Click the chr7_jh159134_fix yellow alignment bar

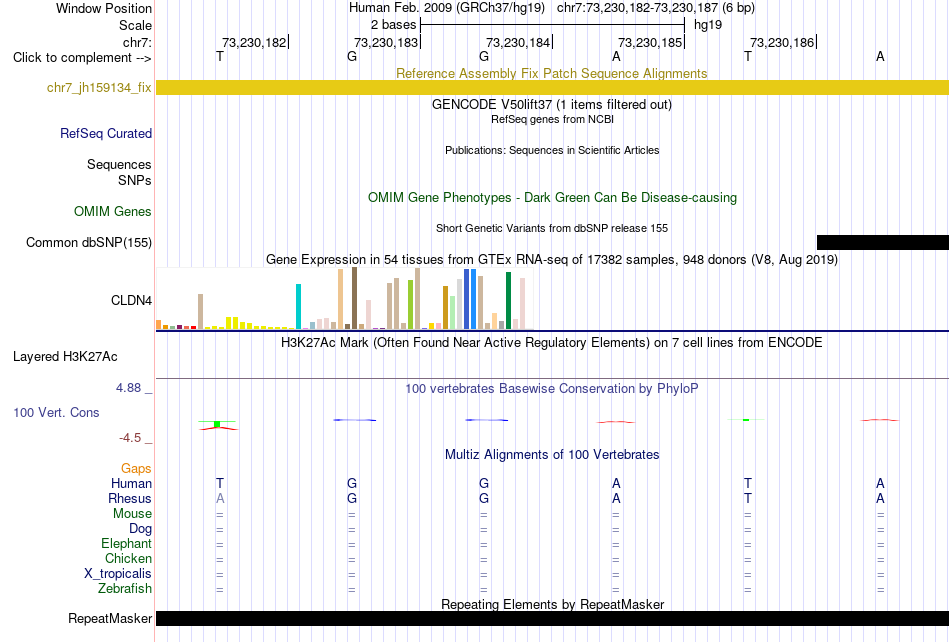(x=552, y=87)
